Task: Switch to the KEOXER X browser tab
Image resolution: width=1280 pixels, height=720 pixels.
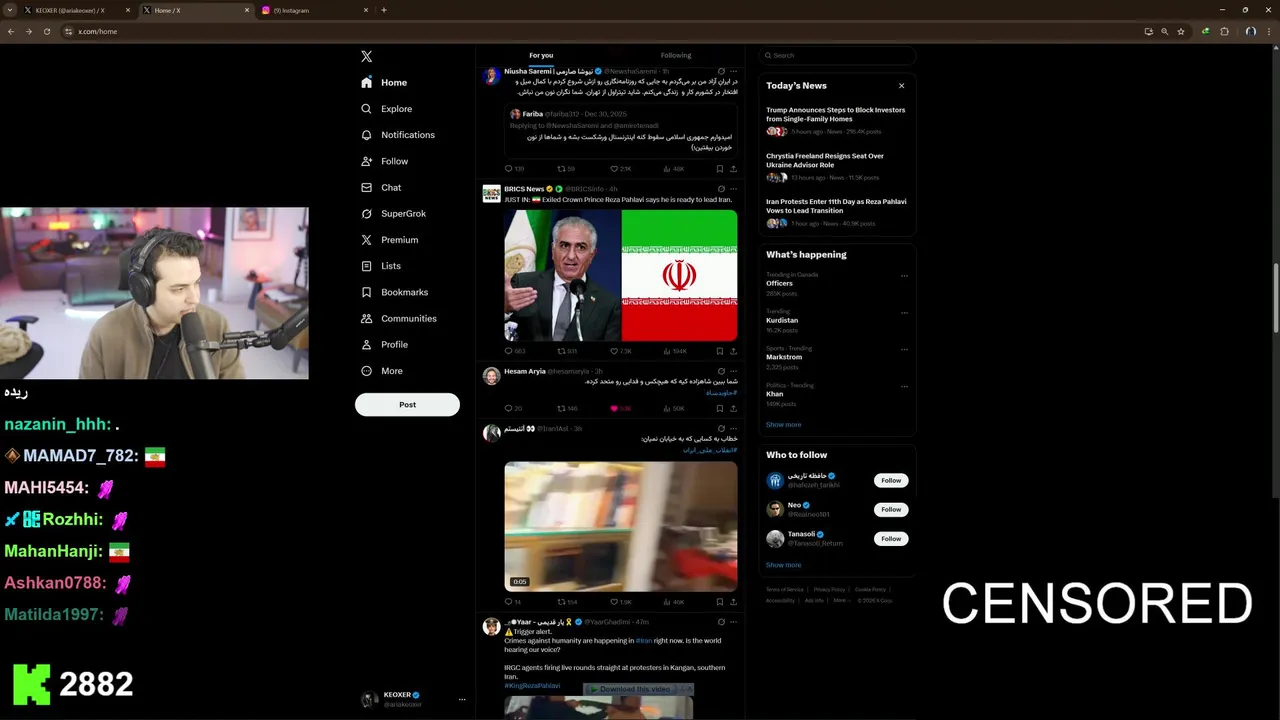Action: click(x=76, y=10)
